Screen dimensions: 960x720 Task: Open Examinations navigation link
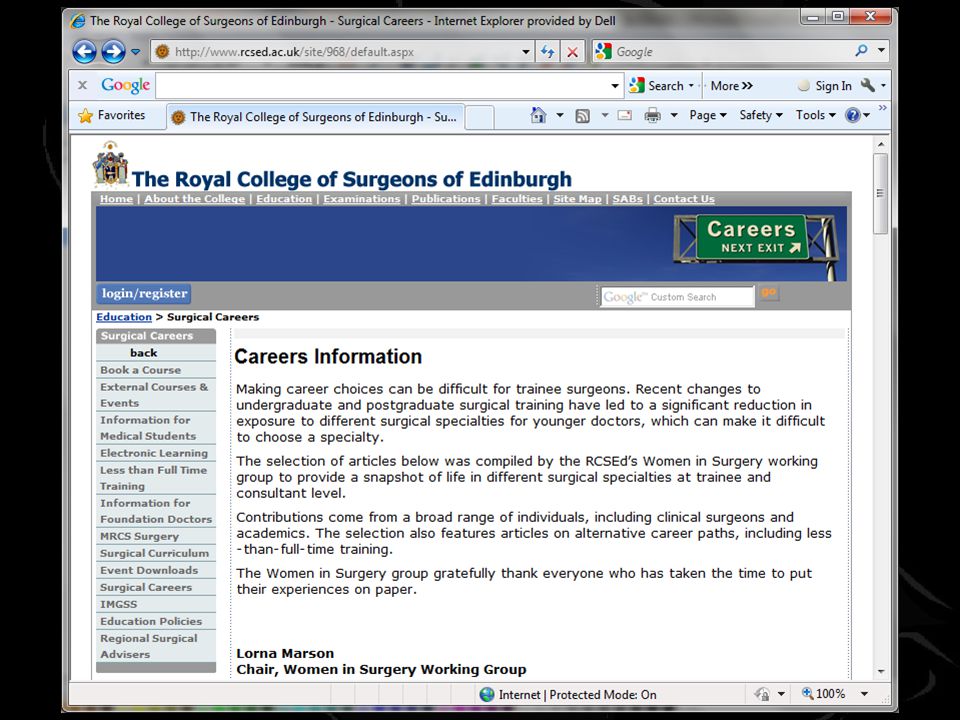coord(362,199)
